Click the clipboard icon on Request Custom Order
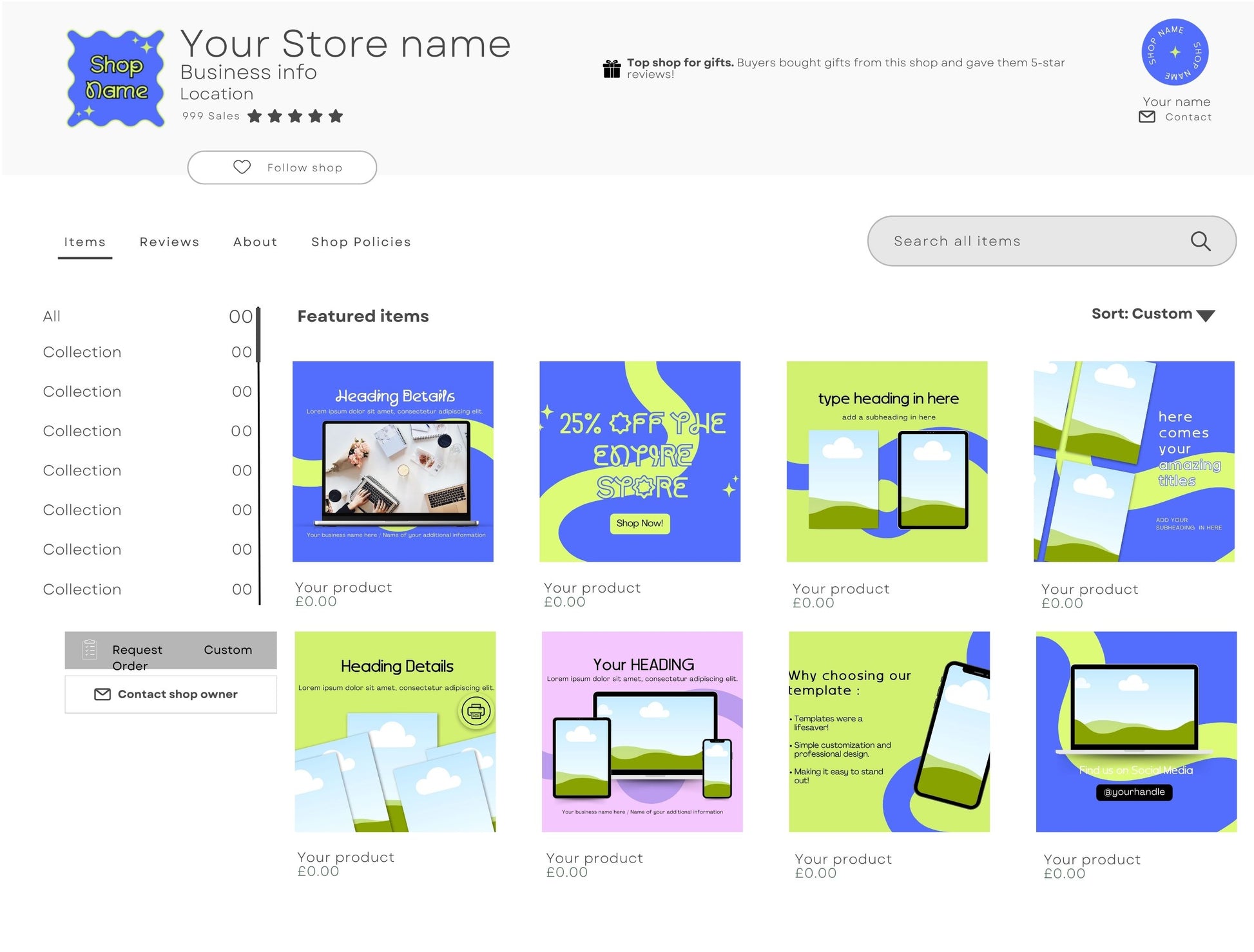Viewport: 1254px width, 952px height. pyautogui.click(x=90, y=649)
